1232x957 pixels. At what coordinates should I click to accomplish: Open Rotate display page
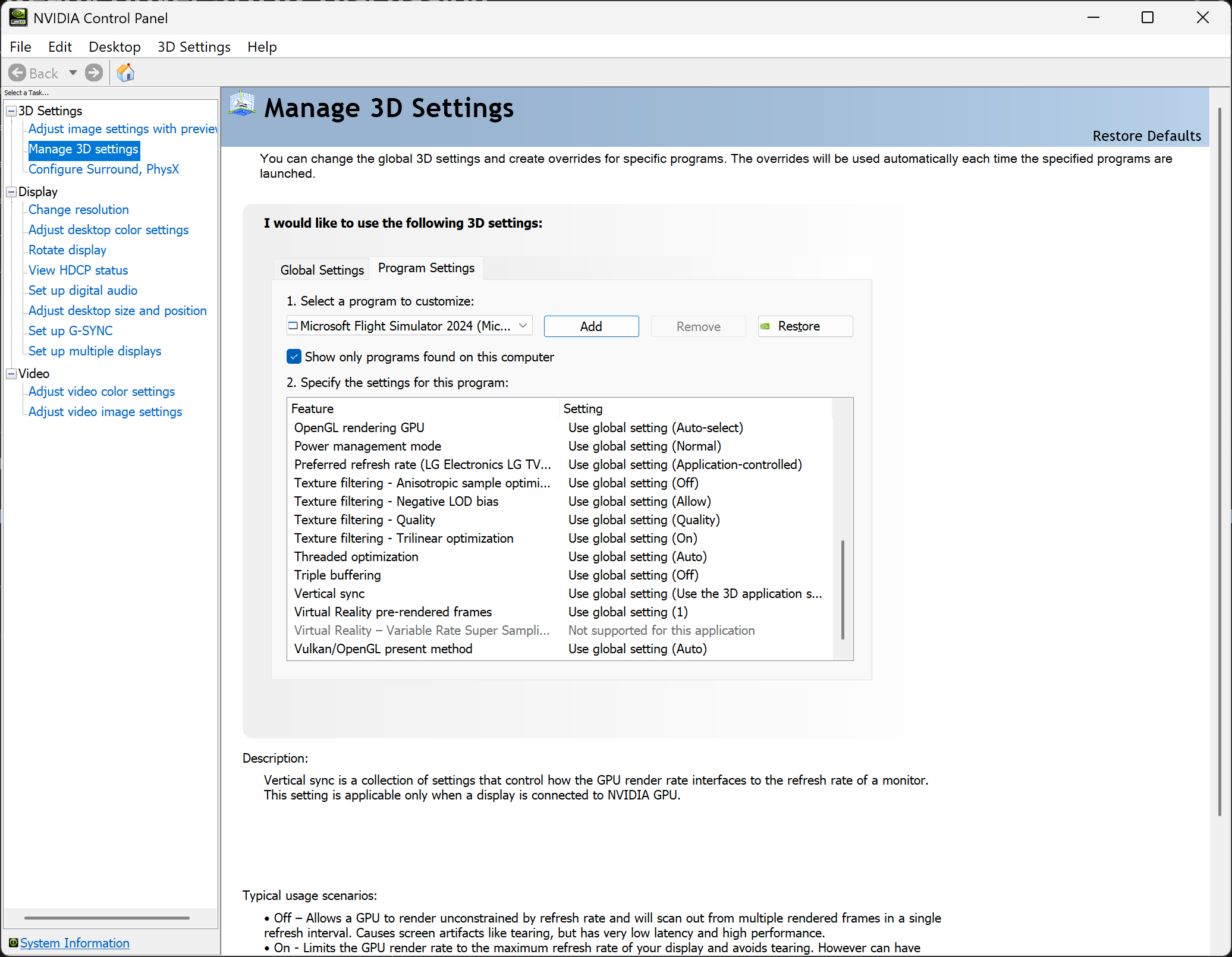68,250
